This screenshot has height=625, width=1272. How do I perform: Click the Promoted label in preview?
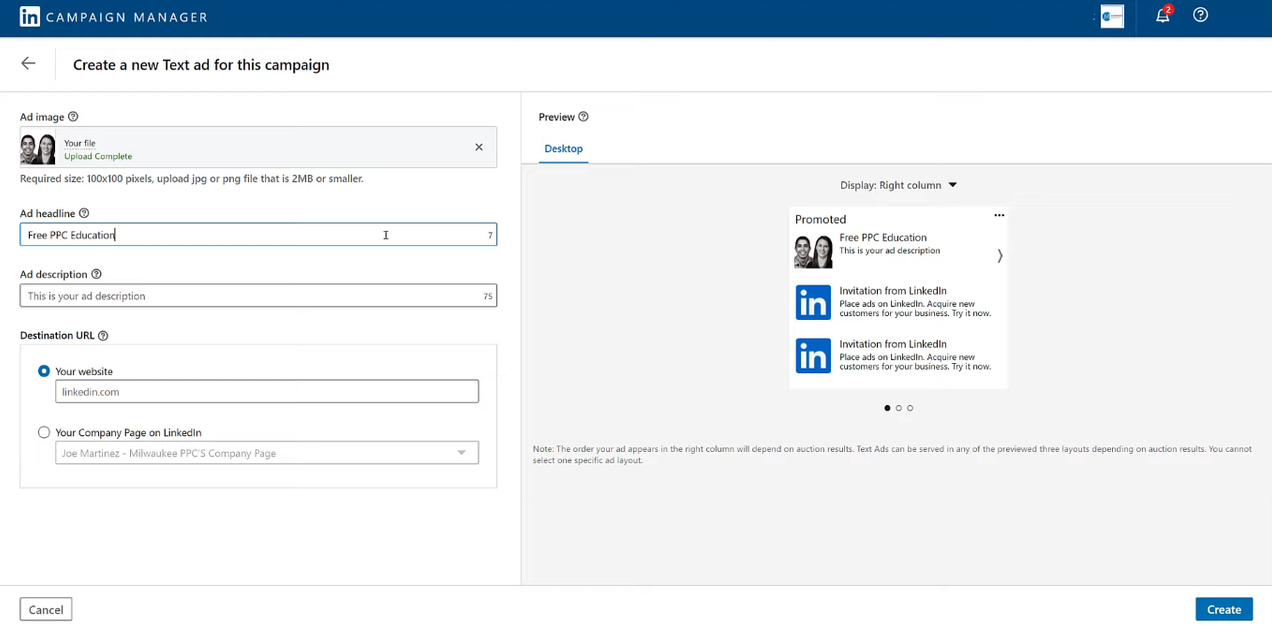click(x=820, y=219)
